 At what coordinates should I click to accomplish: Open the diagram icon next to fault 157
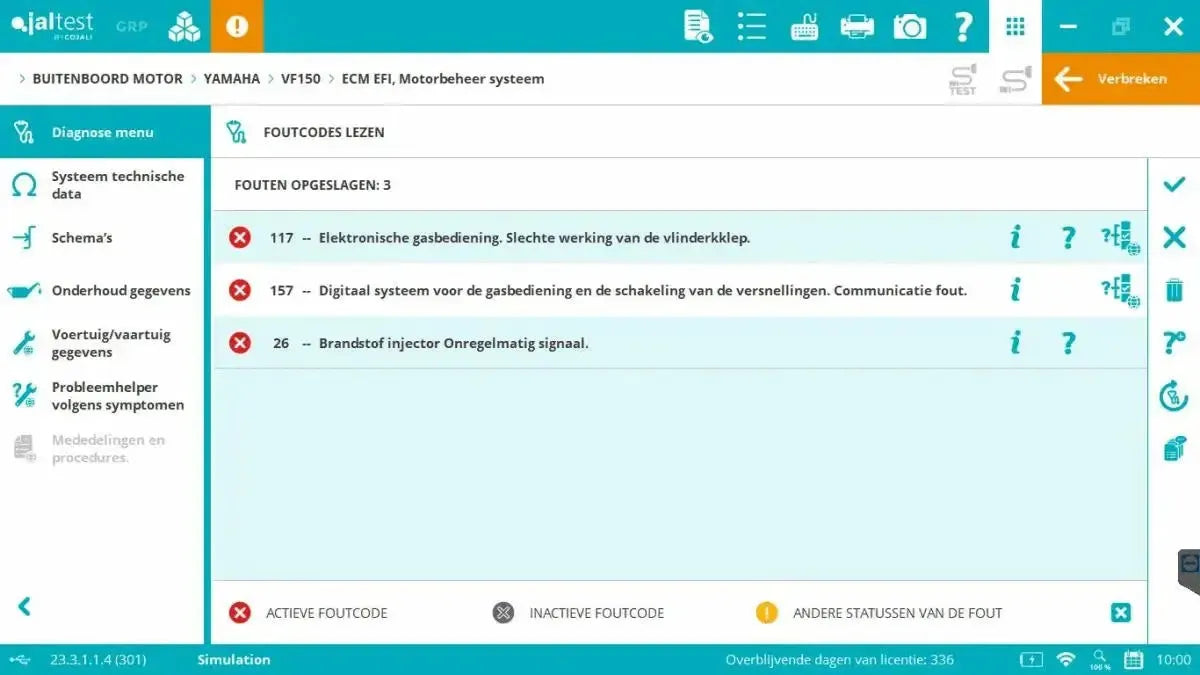pyautogui.click(x=1120, y=289)
